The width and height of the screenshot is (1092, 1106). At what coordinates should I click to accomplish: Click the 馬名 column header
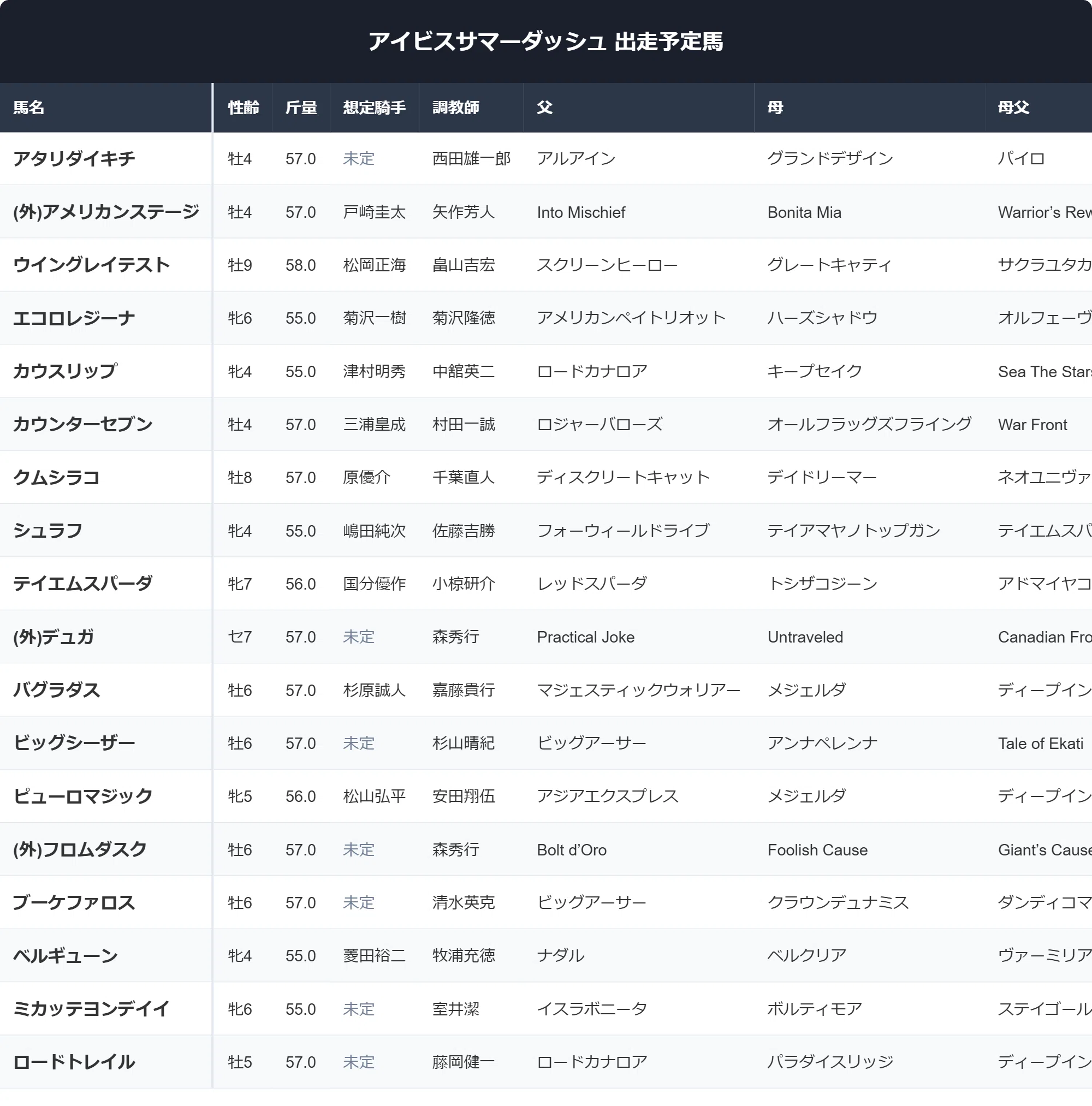pos(106,108)
